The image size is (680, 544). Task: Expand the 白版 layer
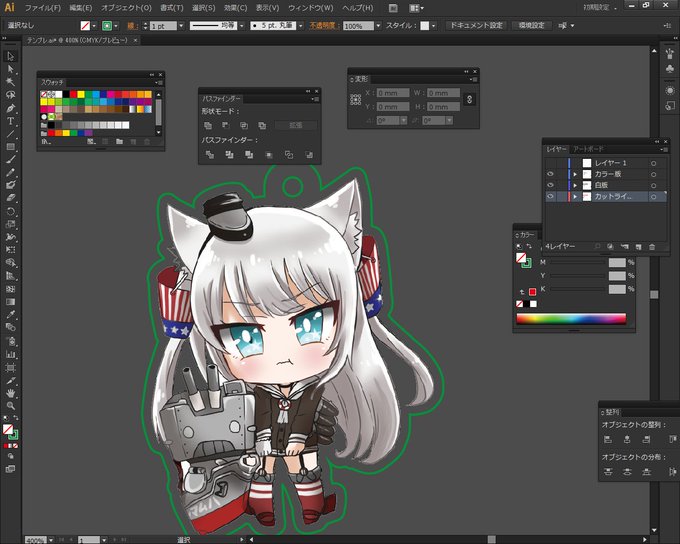coord(575,186)
